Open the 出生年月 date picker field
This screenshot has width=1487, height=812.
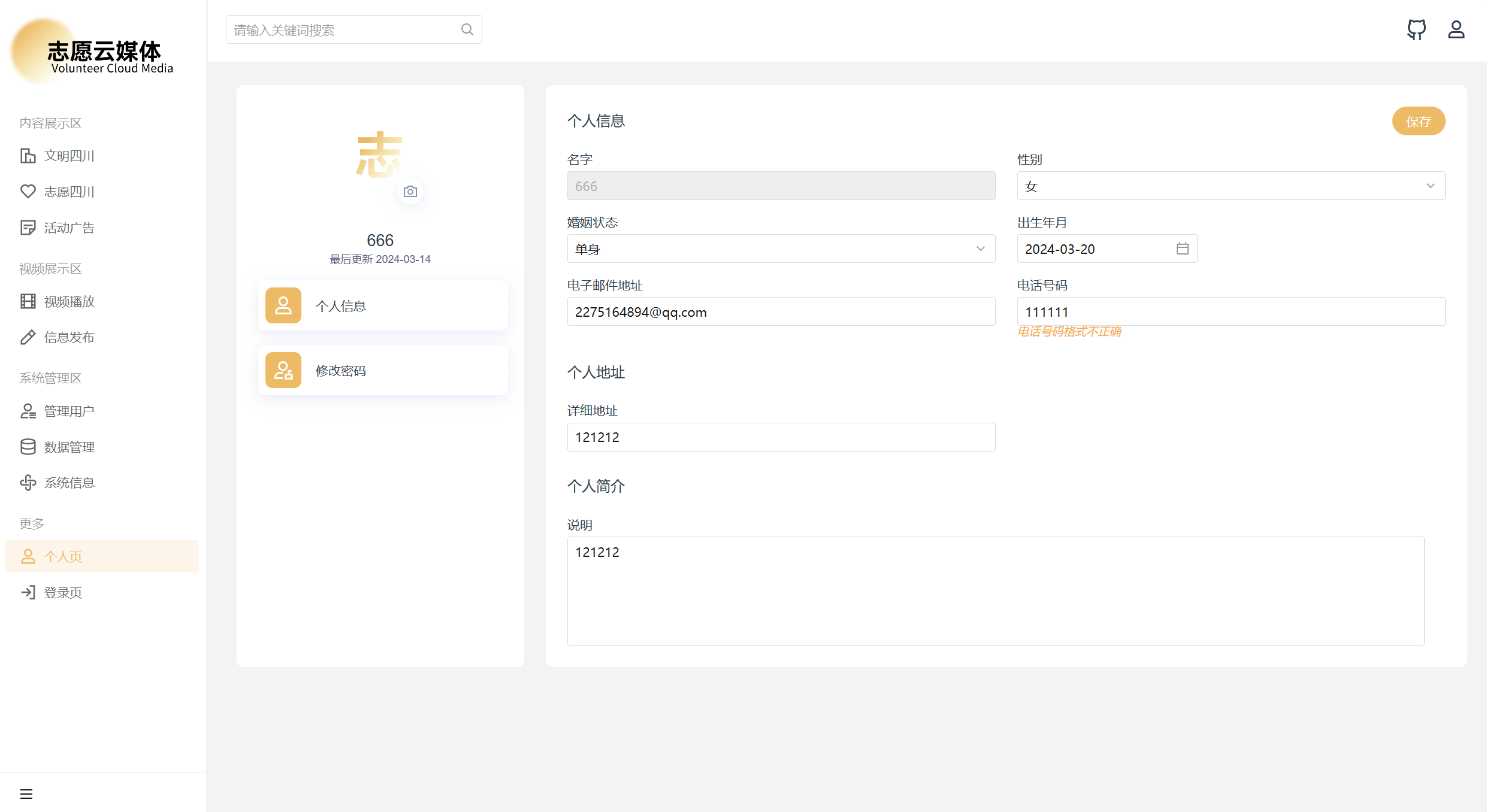[1096, 249]
